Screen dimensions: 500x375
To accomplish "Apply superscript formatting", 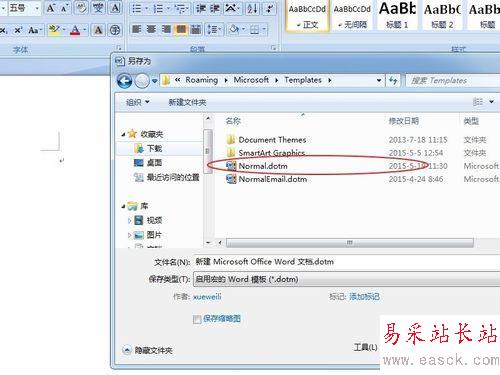I will pos(18,30).
